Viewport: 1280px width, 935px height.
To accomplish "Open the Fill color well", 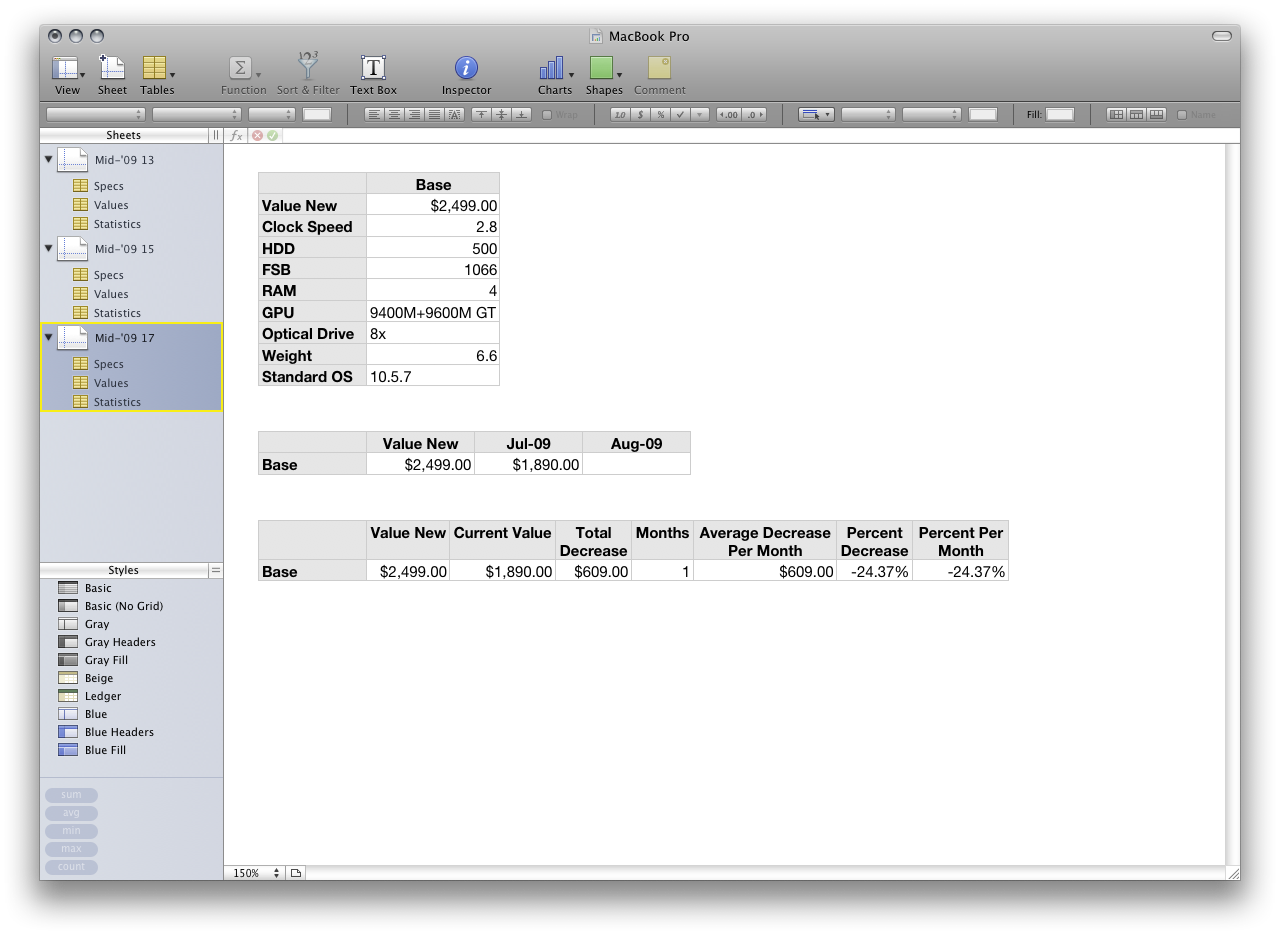I will click(x=1060, y=115).
